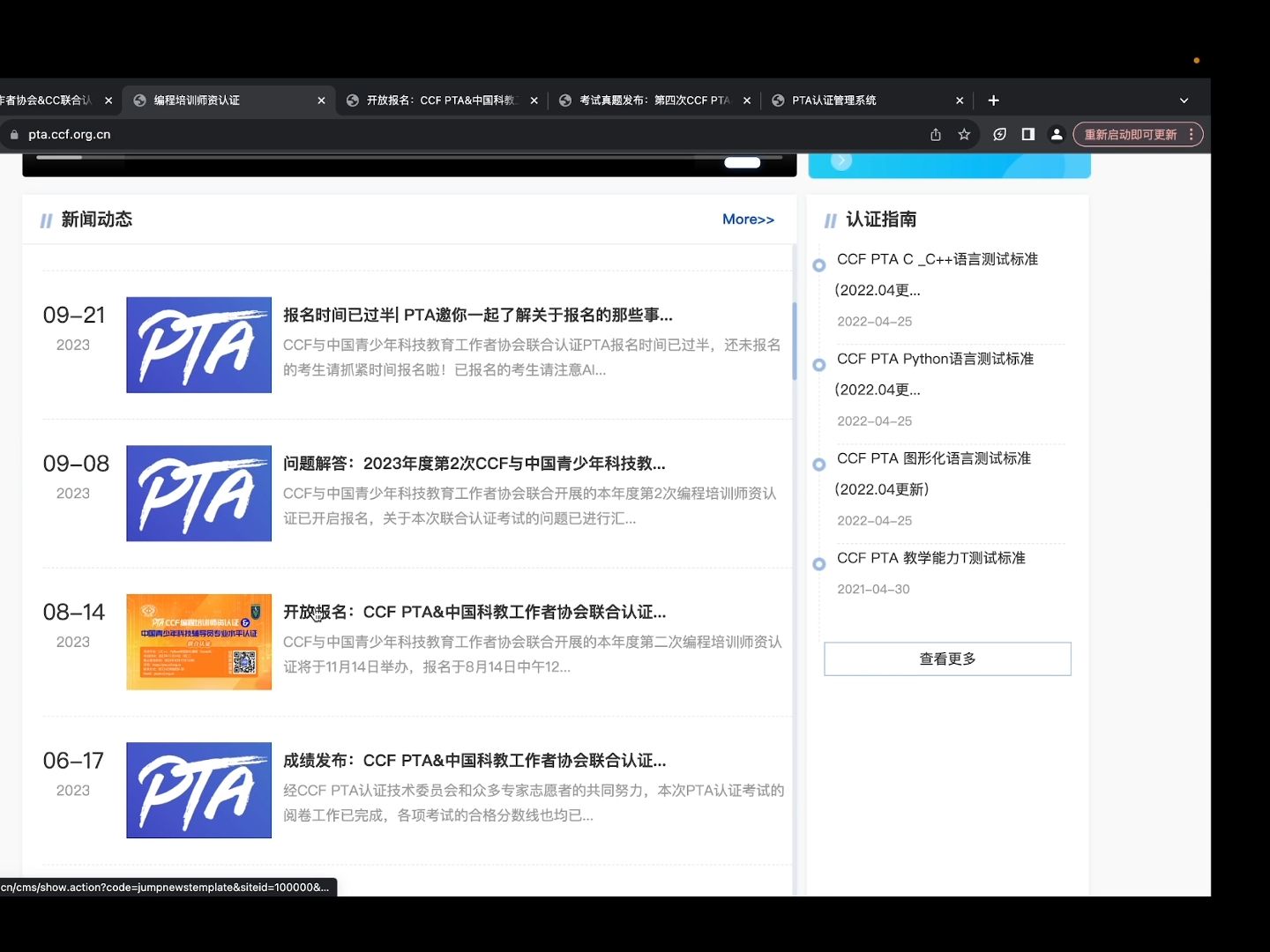Click date 08–14 2023
The width and height of the screenshot is (1270, 952).
74,625
